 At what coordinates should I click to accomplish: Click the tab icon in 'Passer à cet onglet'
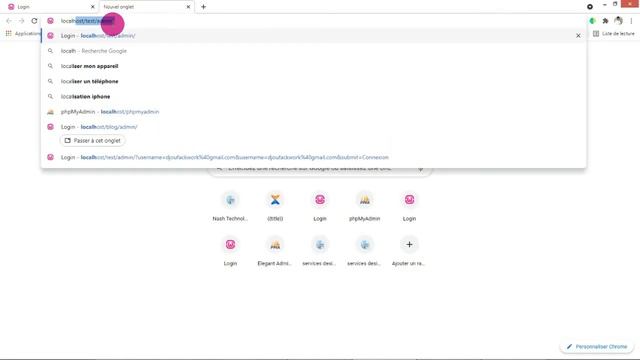point(68,140)
